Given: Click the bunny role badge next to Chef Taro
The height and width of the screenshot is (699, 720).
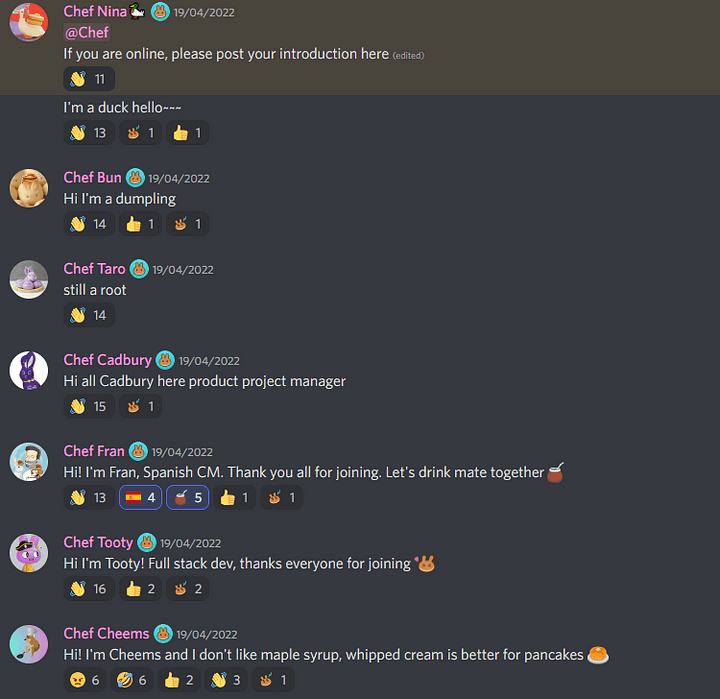Looking at the screenshot, I should (139, 269).
